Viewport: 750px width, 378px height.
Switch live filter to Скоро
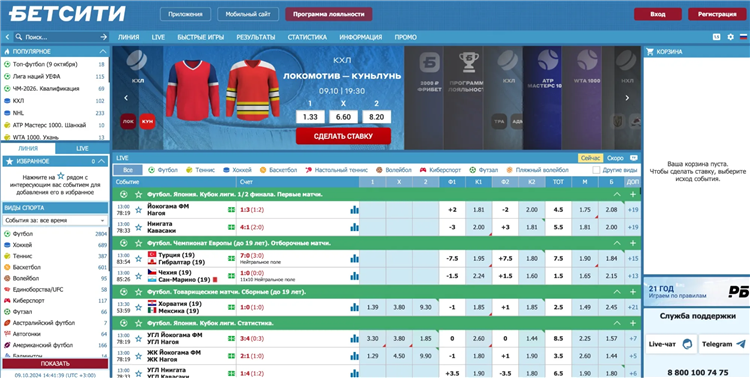615,158
